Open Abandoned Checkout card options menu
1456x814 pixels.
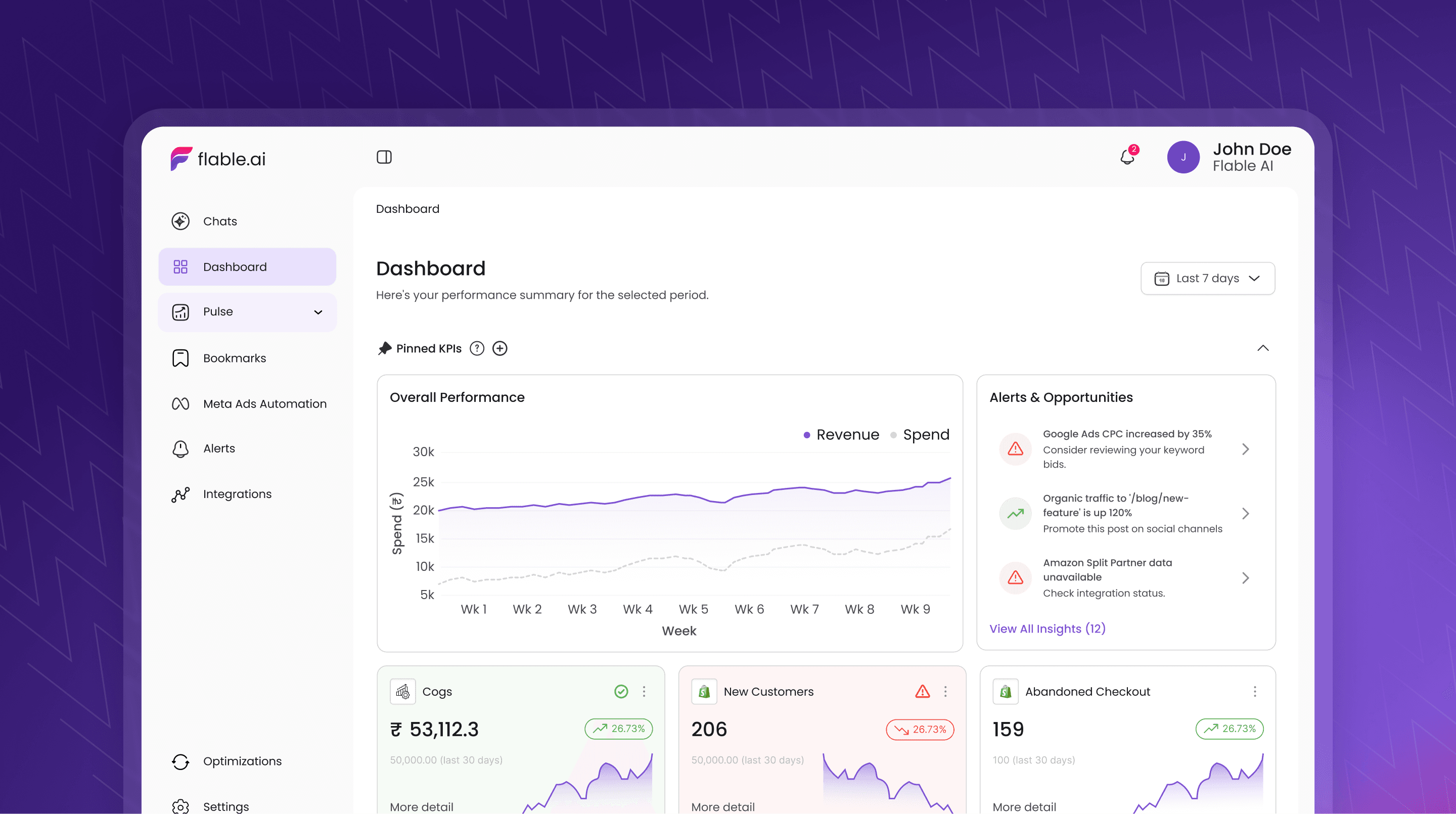1254,691
